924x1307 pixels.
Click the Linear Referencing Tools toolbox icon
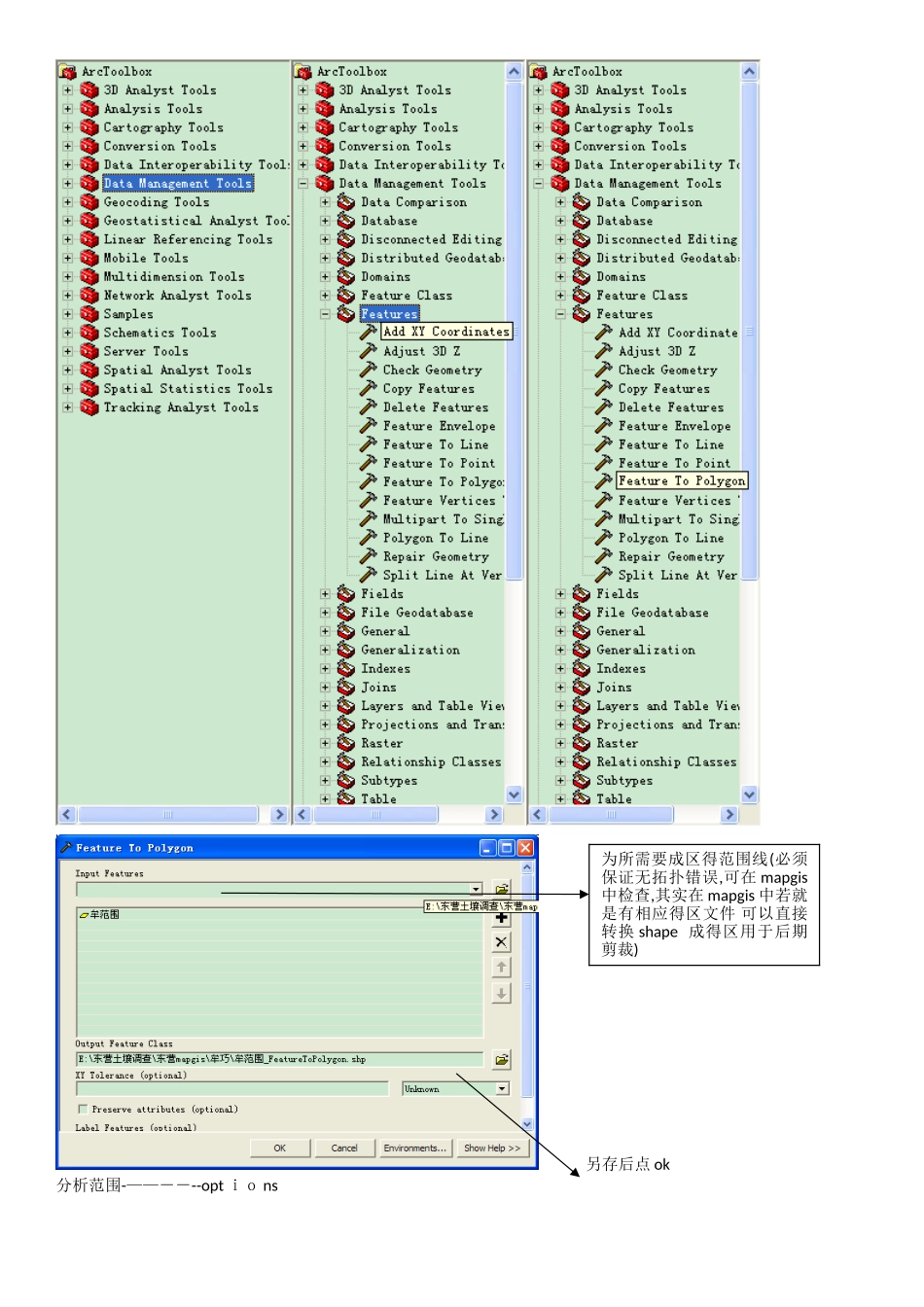pyautogui.click(x=89, y=239)
